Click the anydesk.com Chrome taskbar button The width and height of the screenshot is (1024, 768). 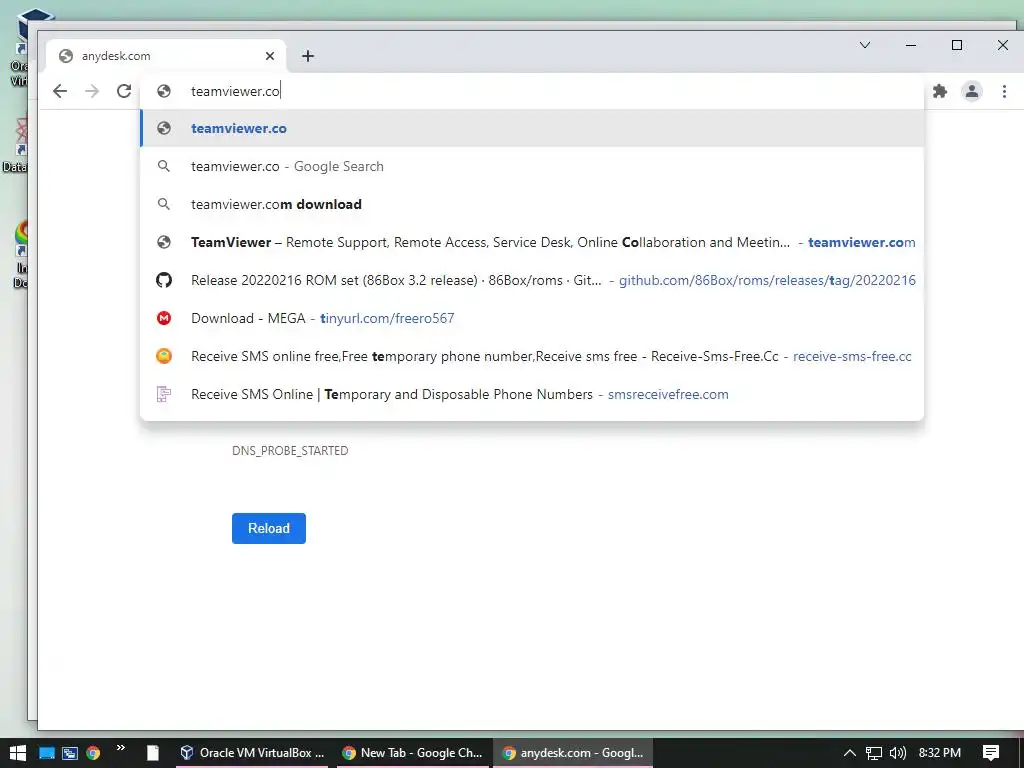click(x=573, y=753)
